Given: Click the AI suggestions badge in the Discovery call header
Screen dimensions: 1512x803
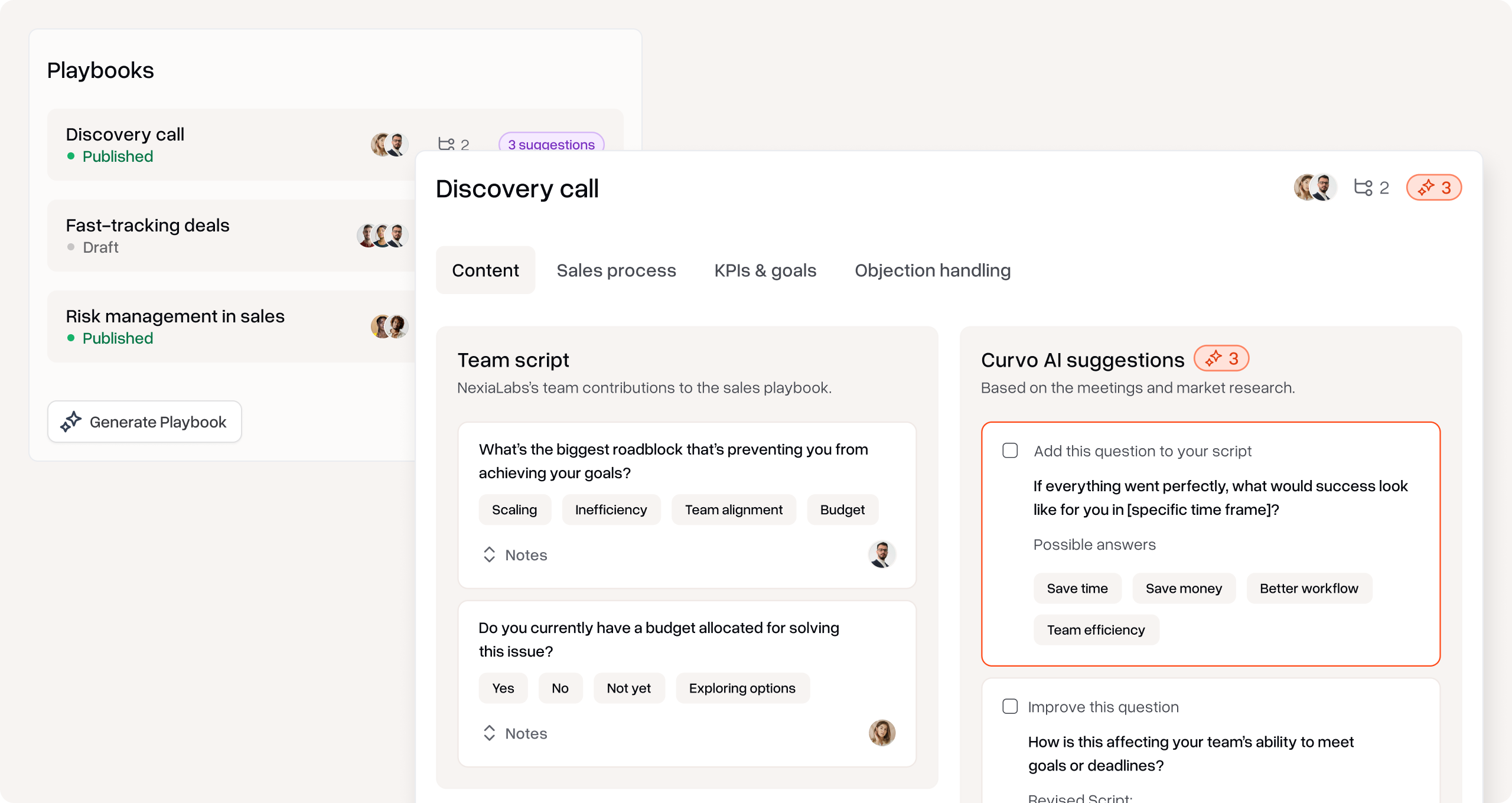Looking at the screenshot, I should click(1433, 188).
